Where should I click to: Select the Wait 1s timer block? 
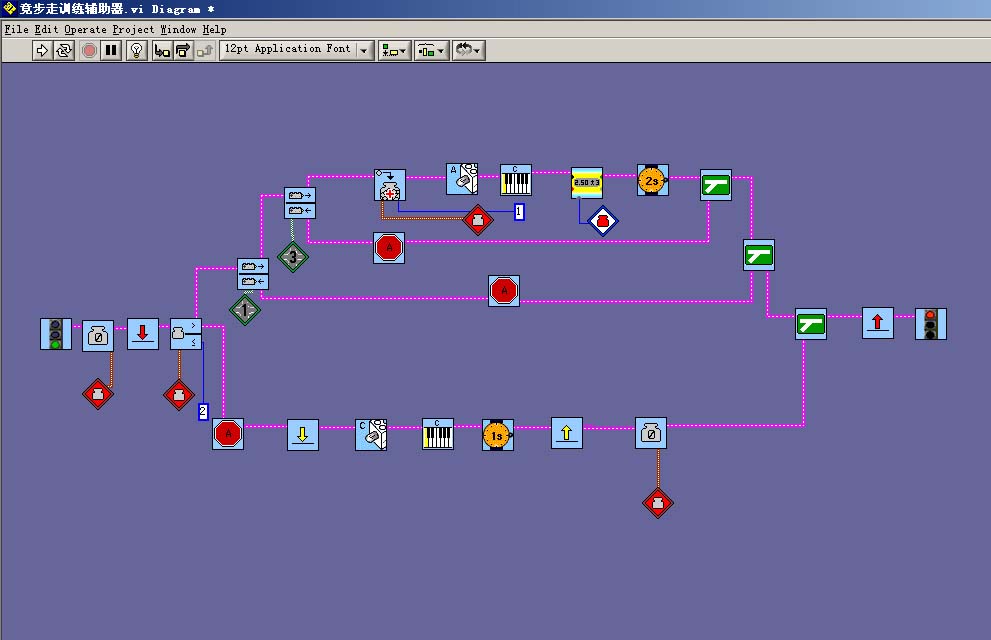coord(497,435)
